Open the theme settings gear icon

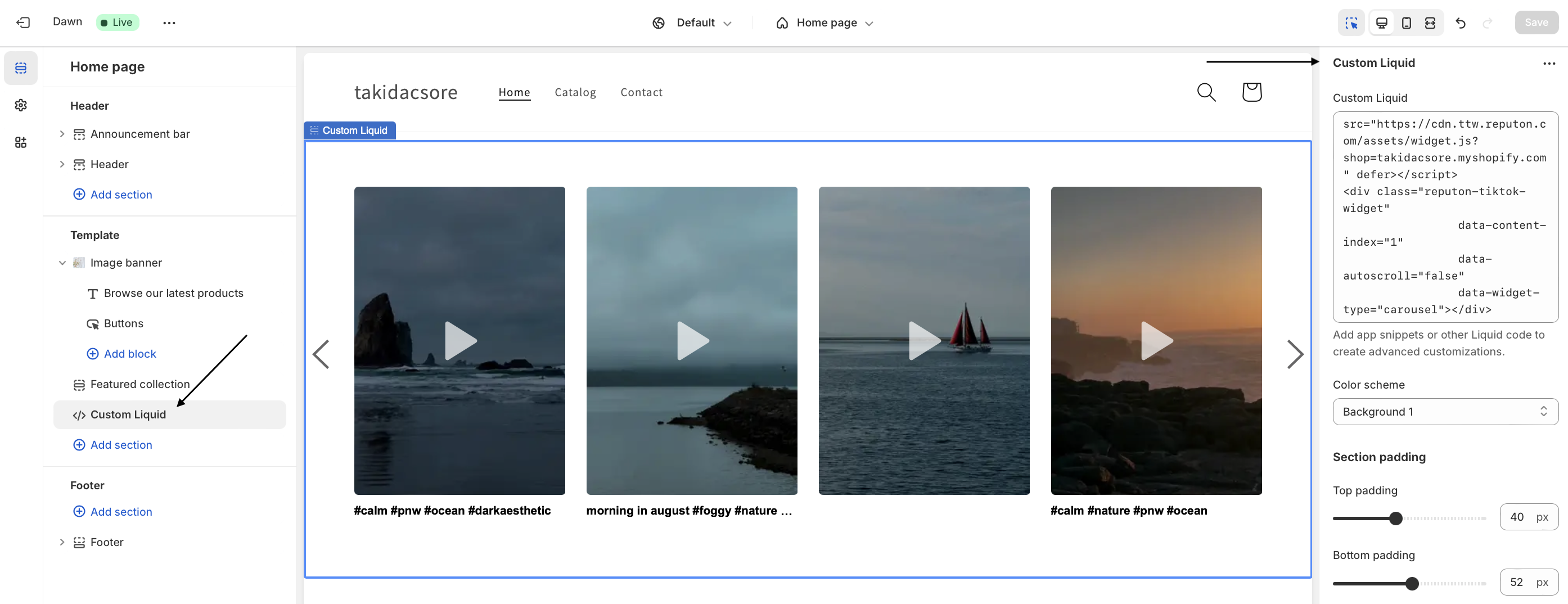(x=21, y=105)
